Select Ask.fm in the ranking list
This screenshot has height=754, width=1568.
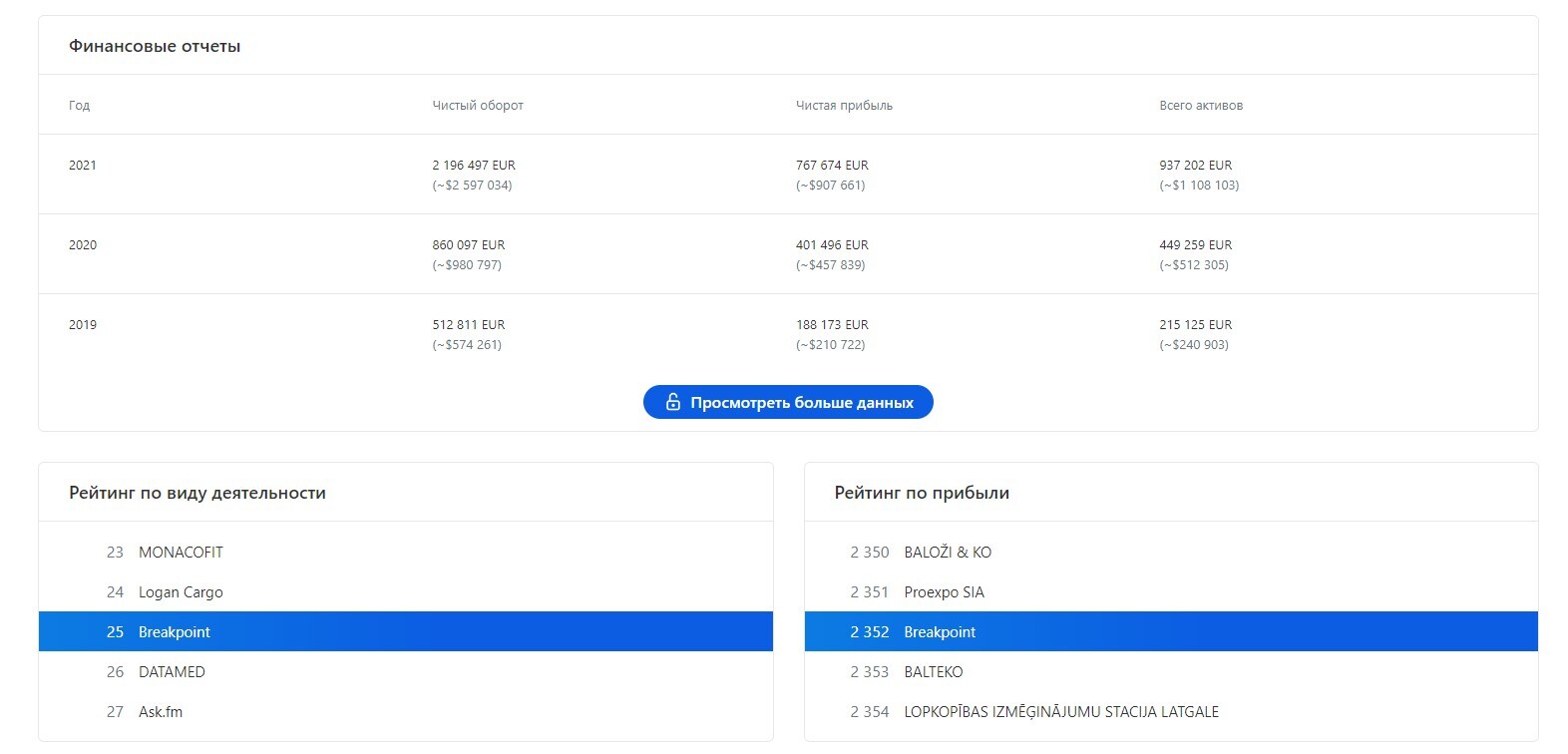(161, 712)
